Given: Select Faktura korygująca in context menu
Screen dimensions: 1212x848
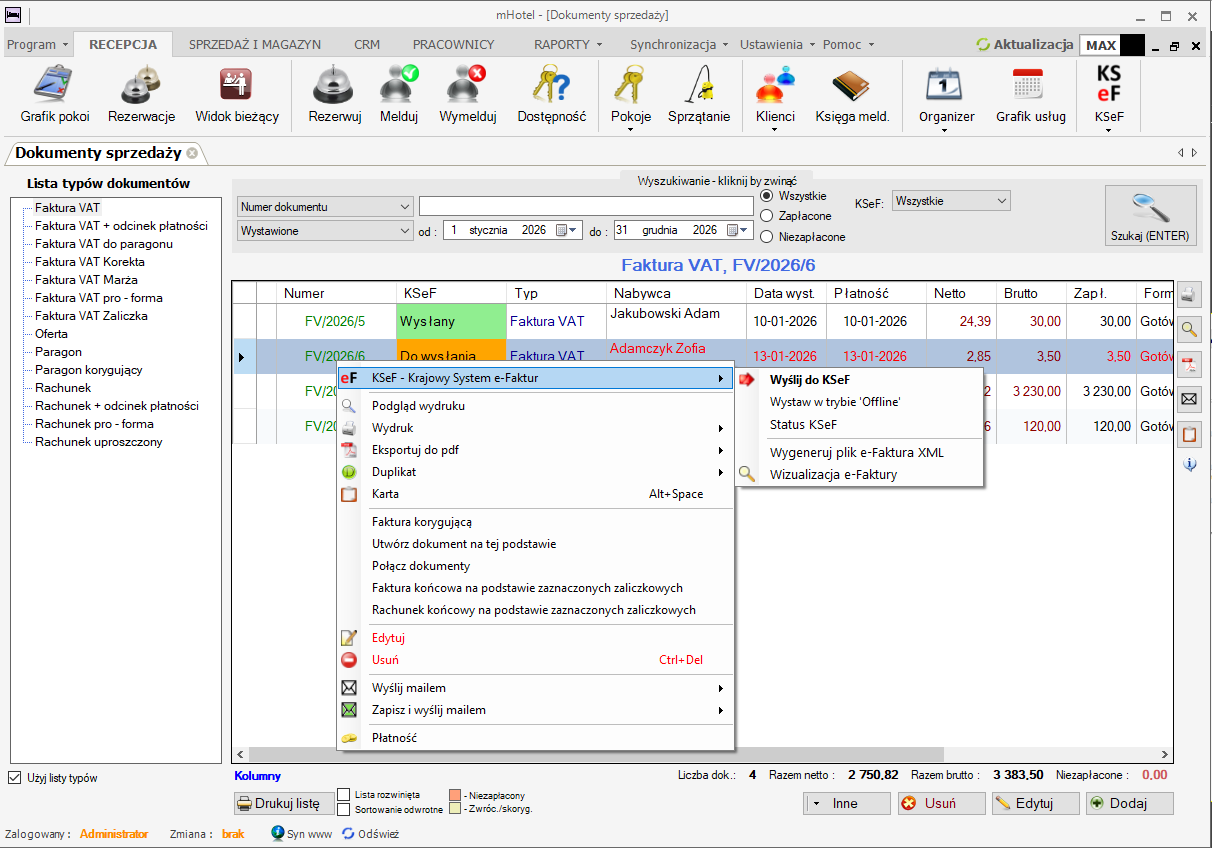Looking at the screenshot, I should pos(421,522).
